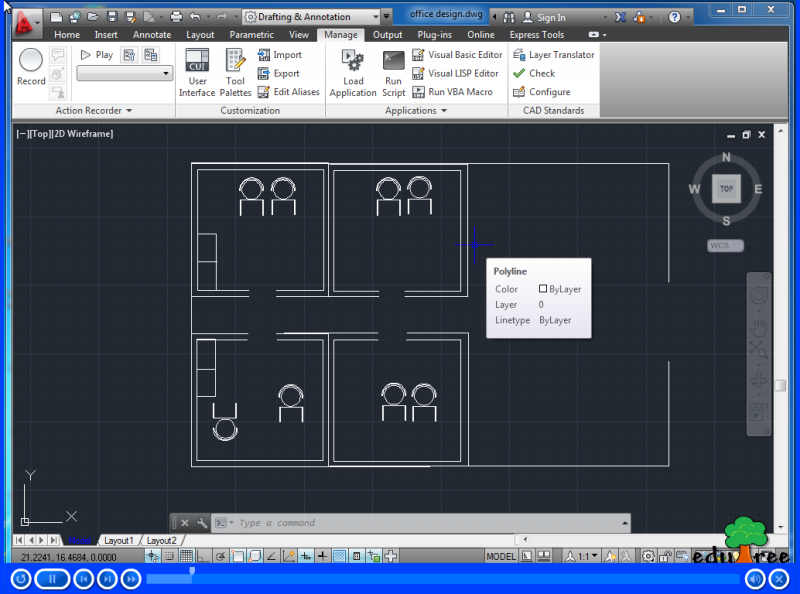
Task: Open the WCS coordinate system dropdown
Action: click(x=725, y=246)
